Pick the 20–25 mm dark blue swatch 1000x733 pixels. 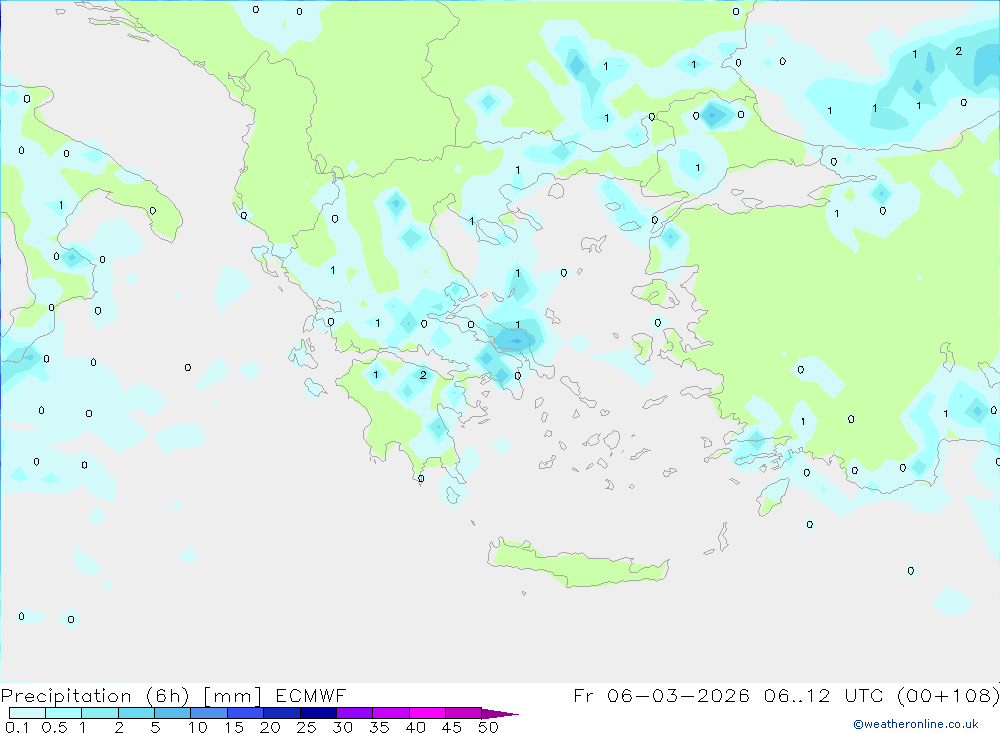(x=282, y=713)
